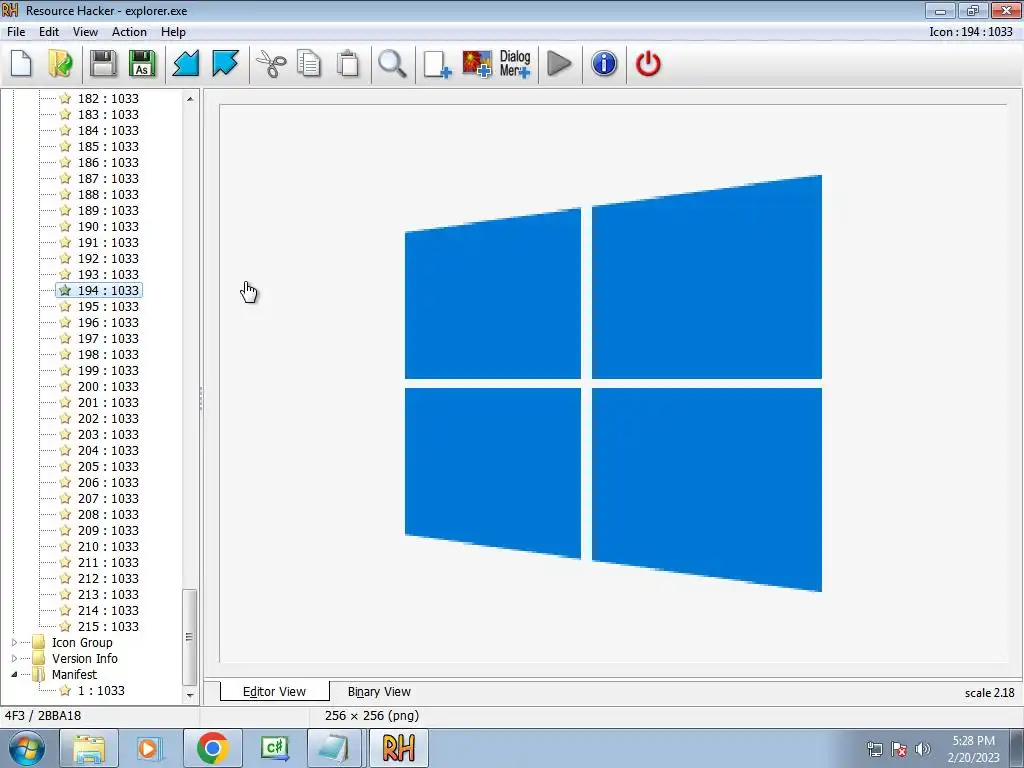The height and width of the screenshot is (768, 1024).
Task: Click the tree scrollbar up arrow
Action: [x=190, y=99]
